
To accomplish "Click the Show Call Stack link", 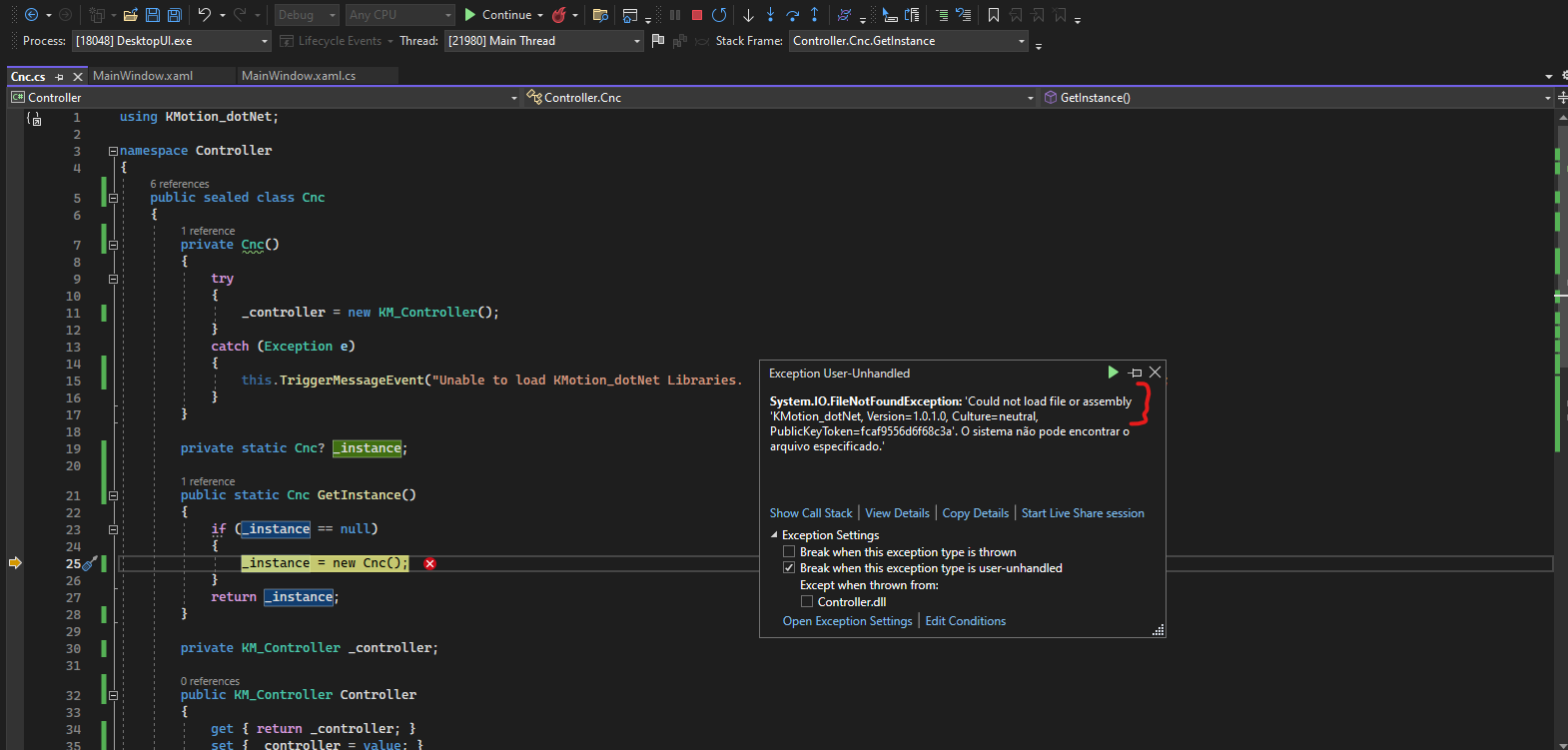I will click(811, 513).
